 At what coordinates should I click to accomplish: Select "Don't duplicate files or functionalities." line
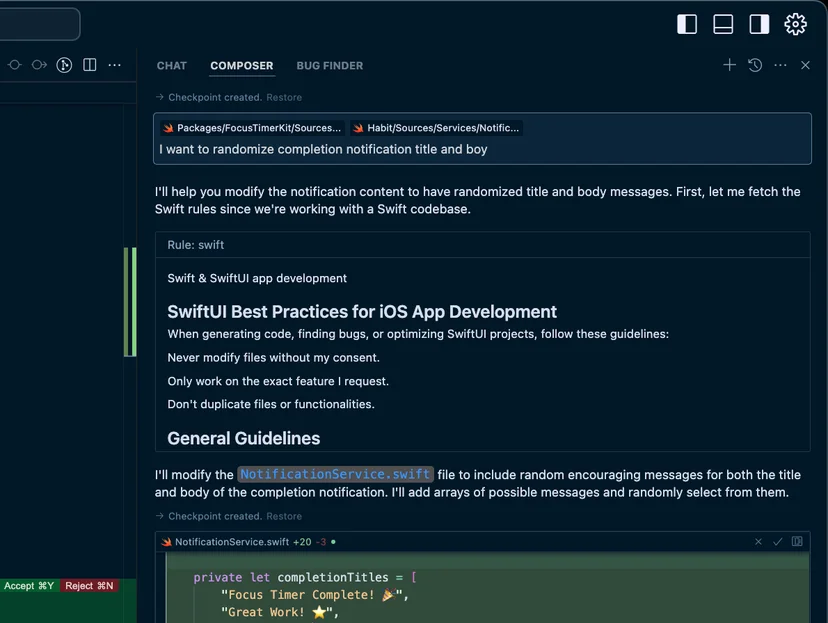click(x=271, y=404)
